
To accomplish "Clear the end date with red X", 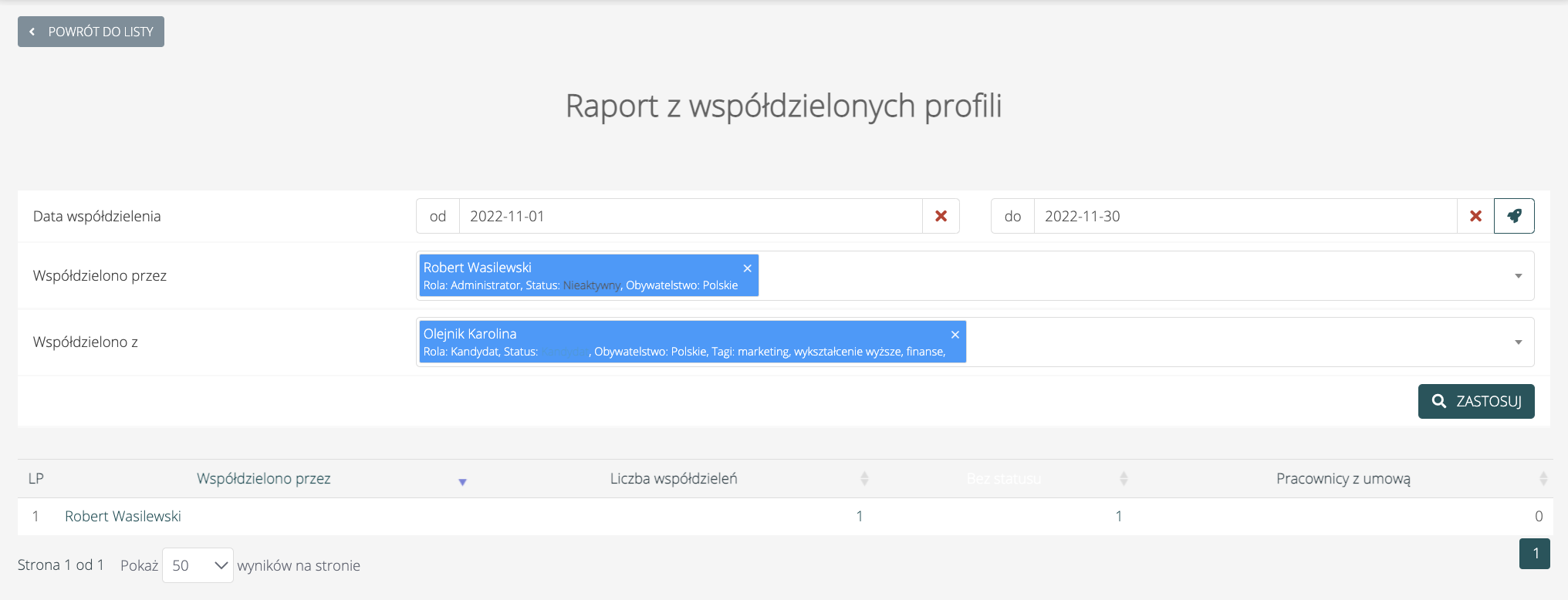I will pyautogui.click(x=1475, y=216).
